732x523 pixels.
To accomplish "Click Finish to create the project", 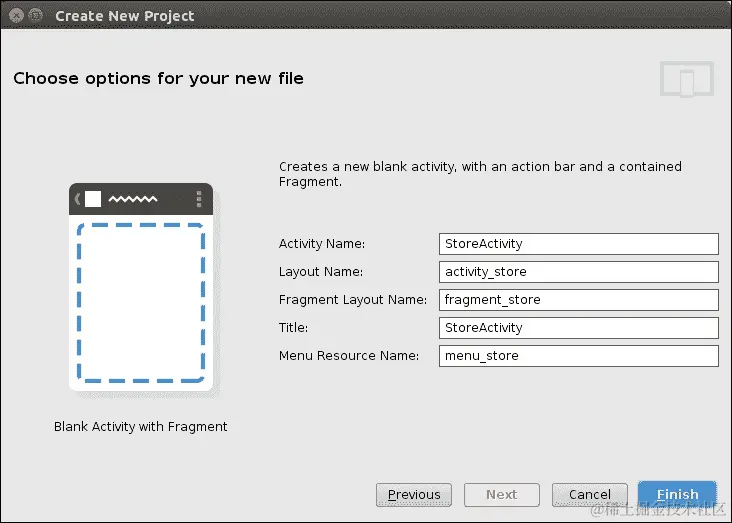I will pos(677,495).
